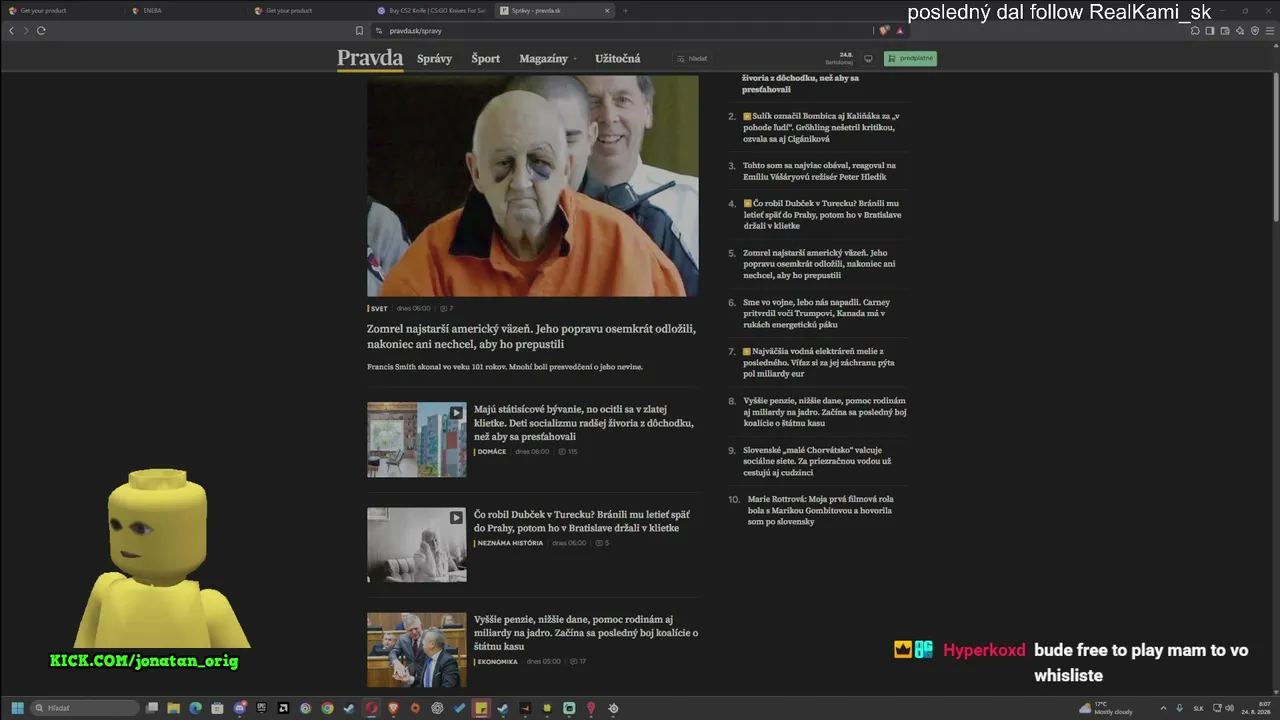The height and width of the screenshot is (720, 1280).
Task: Open the NEZNÁMA HISTÓRIA category tag
Action: pos(510,543)
